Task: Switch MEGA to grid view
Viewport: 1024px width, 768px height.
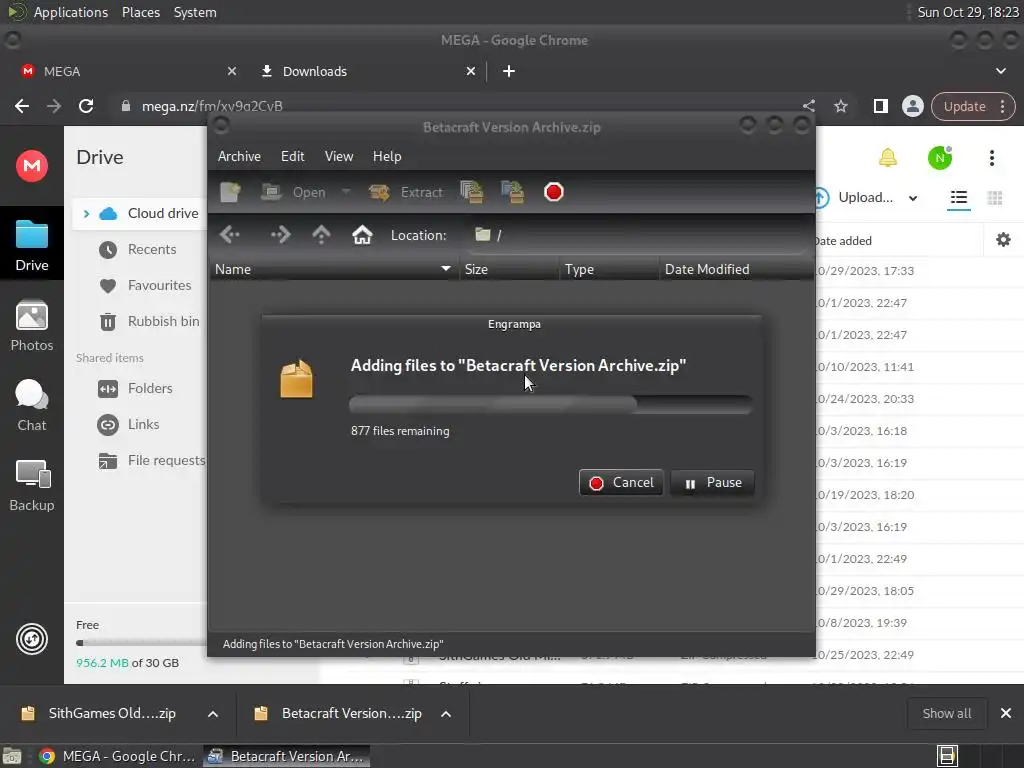Action: (995, 197)
